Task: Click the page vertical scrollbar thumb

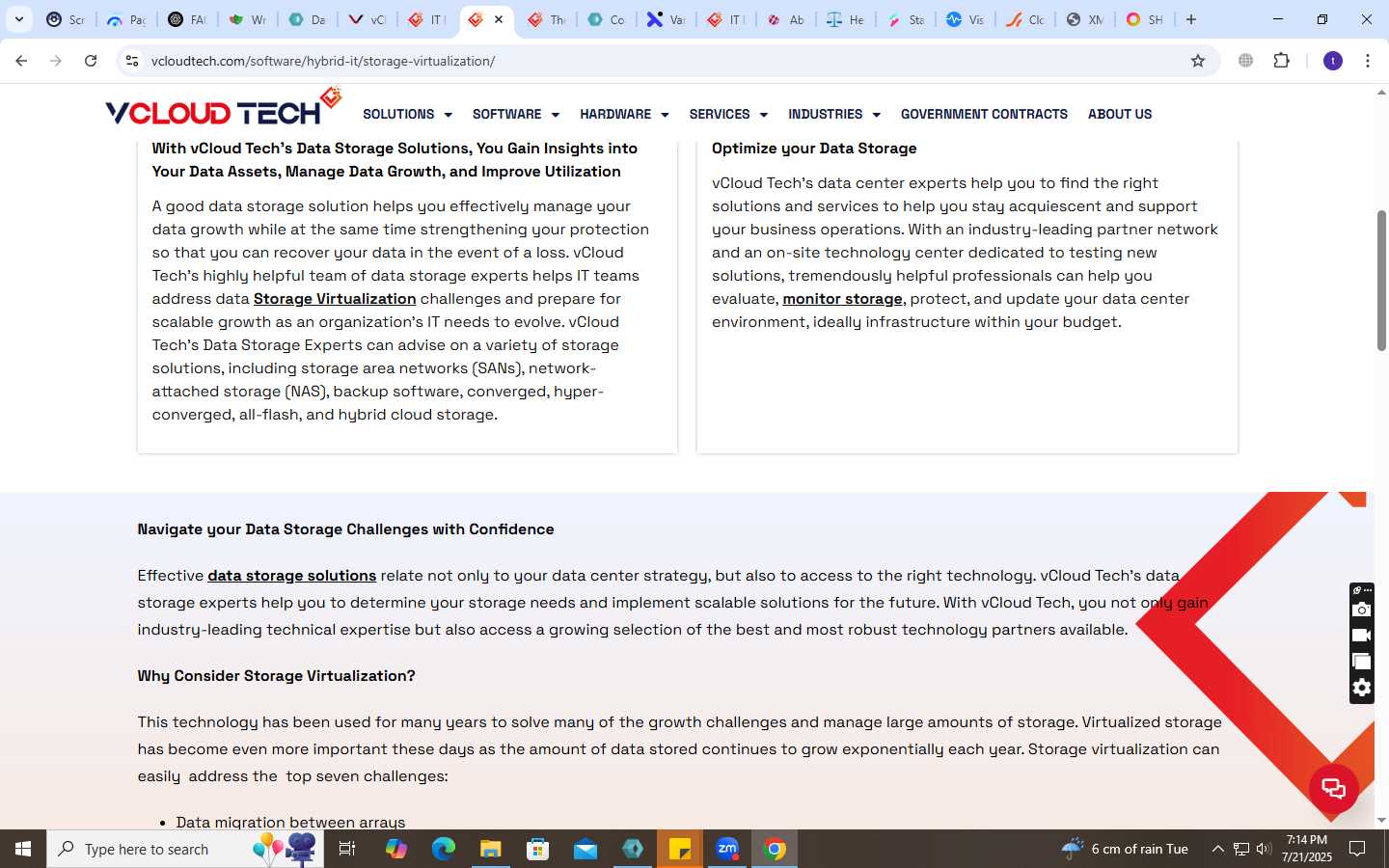Action: 1381,280
